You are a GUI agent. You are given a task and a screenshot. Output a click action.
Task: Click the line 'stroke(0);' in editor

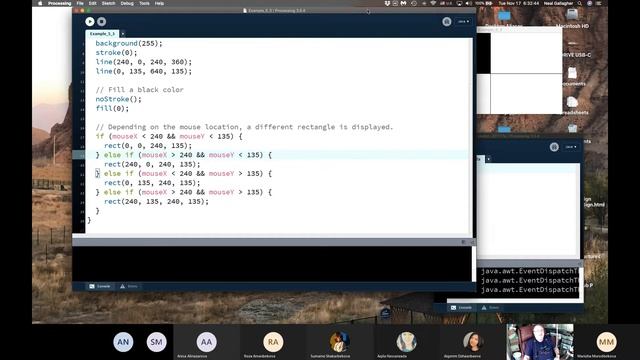pos(116,53)
